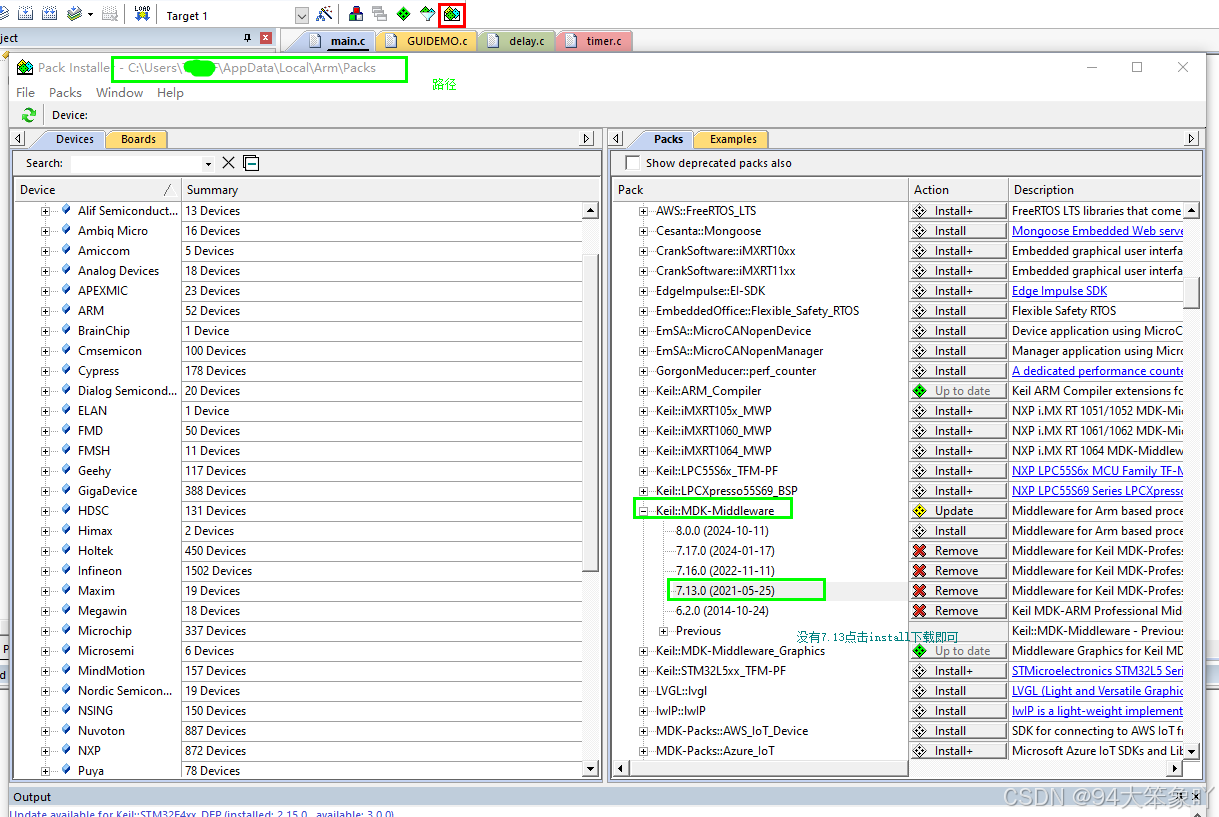
Task: Close the Project panel with red X
Action: (265, 38)
